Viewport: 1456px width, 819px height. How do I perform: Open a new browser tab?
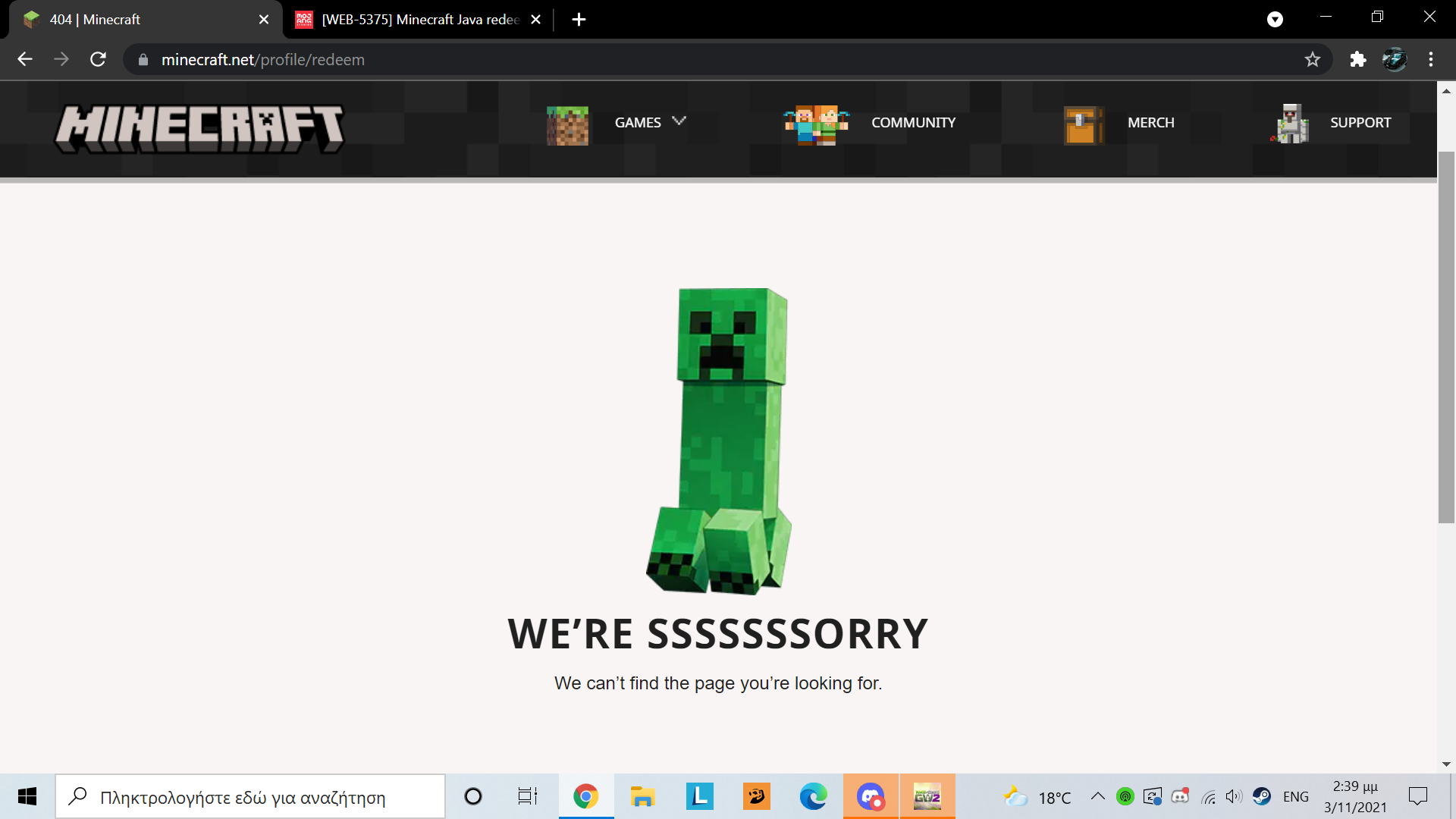[x=579, y=20]
